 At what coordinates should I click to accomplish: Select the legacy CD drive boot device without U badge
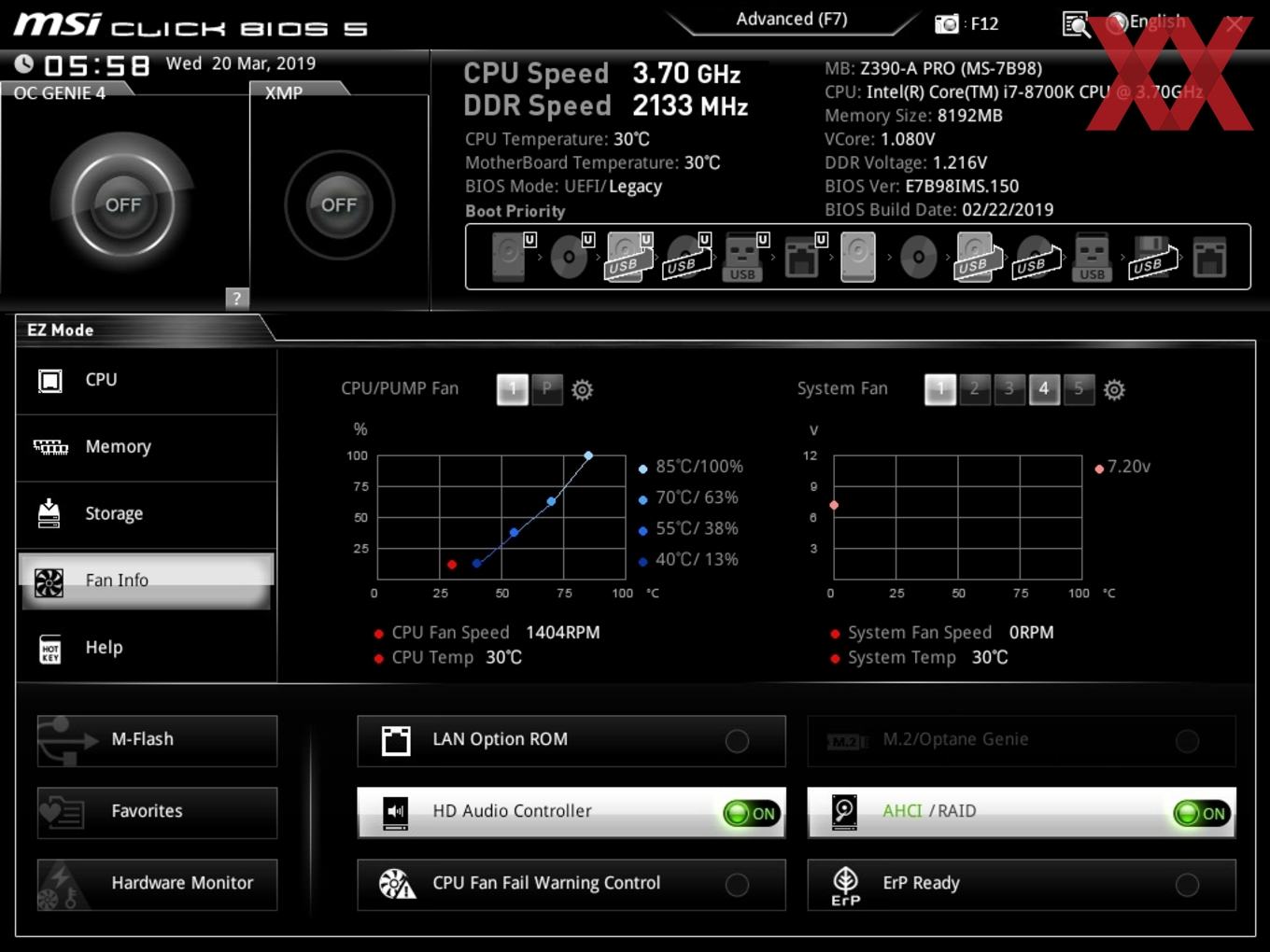[x=918, y=257]
